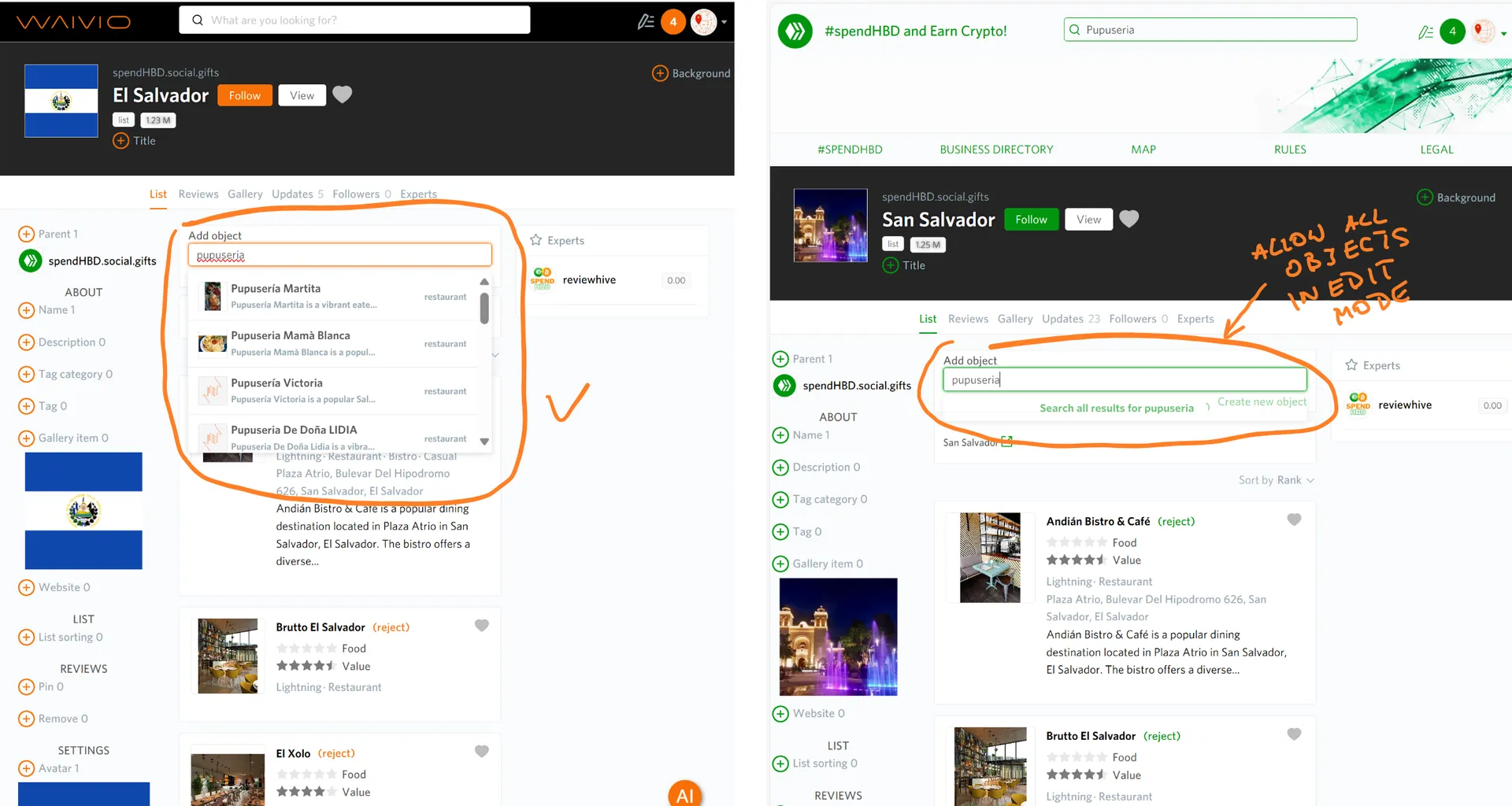This screenshot has width=1512, height=806.
Task: Click the suggestions list scroll down arrow
Action: pyautogui.click(x=484, y=442)
